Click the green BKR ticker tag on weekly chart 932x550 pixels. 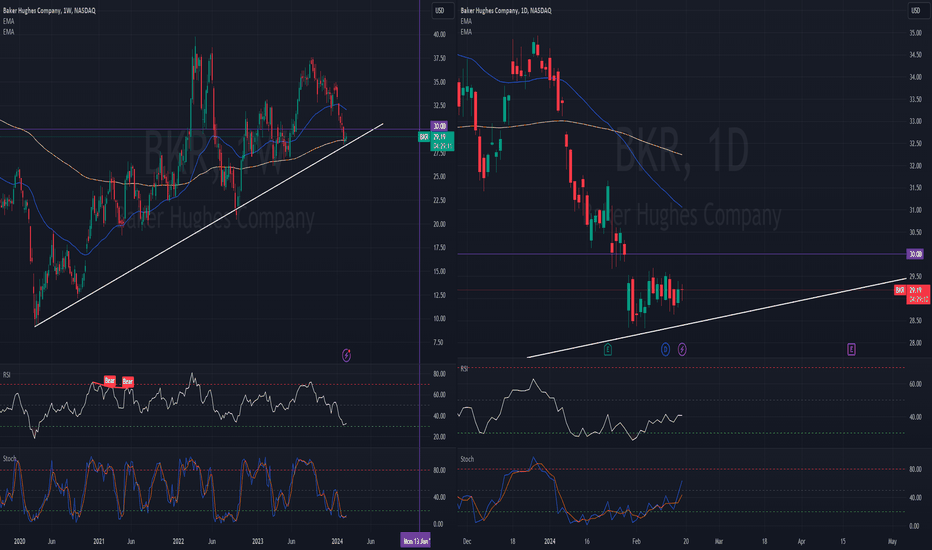[x=424, y=137]
